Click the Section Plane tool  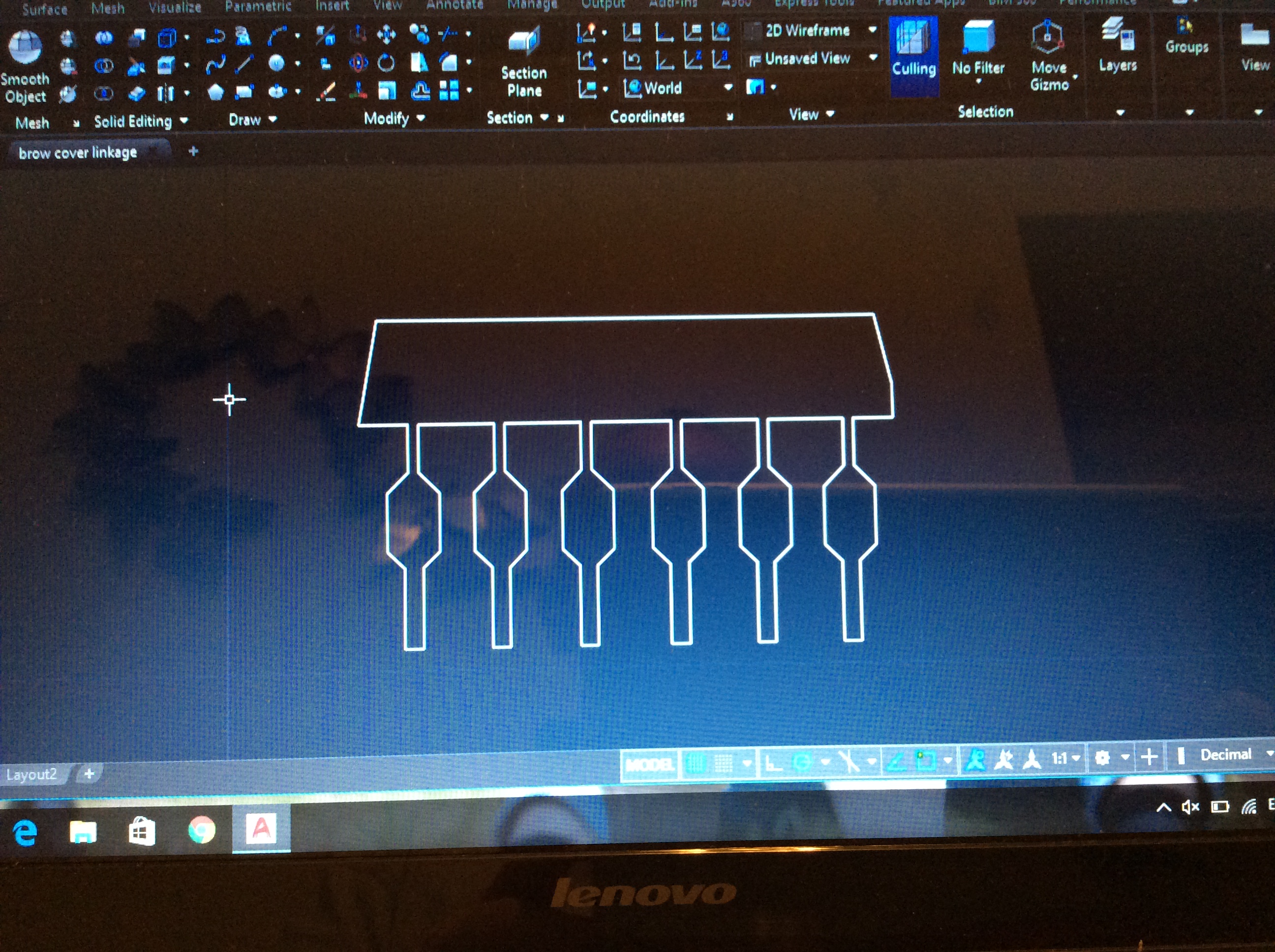[523, 61]
